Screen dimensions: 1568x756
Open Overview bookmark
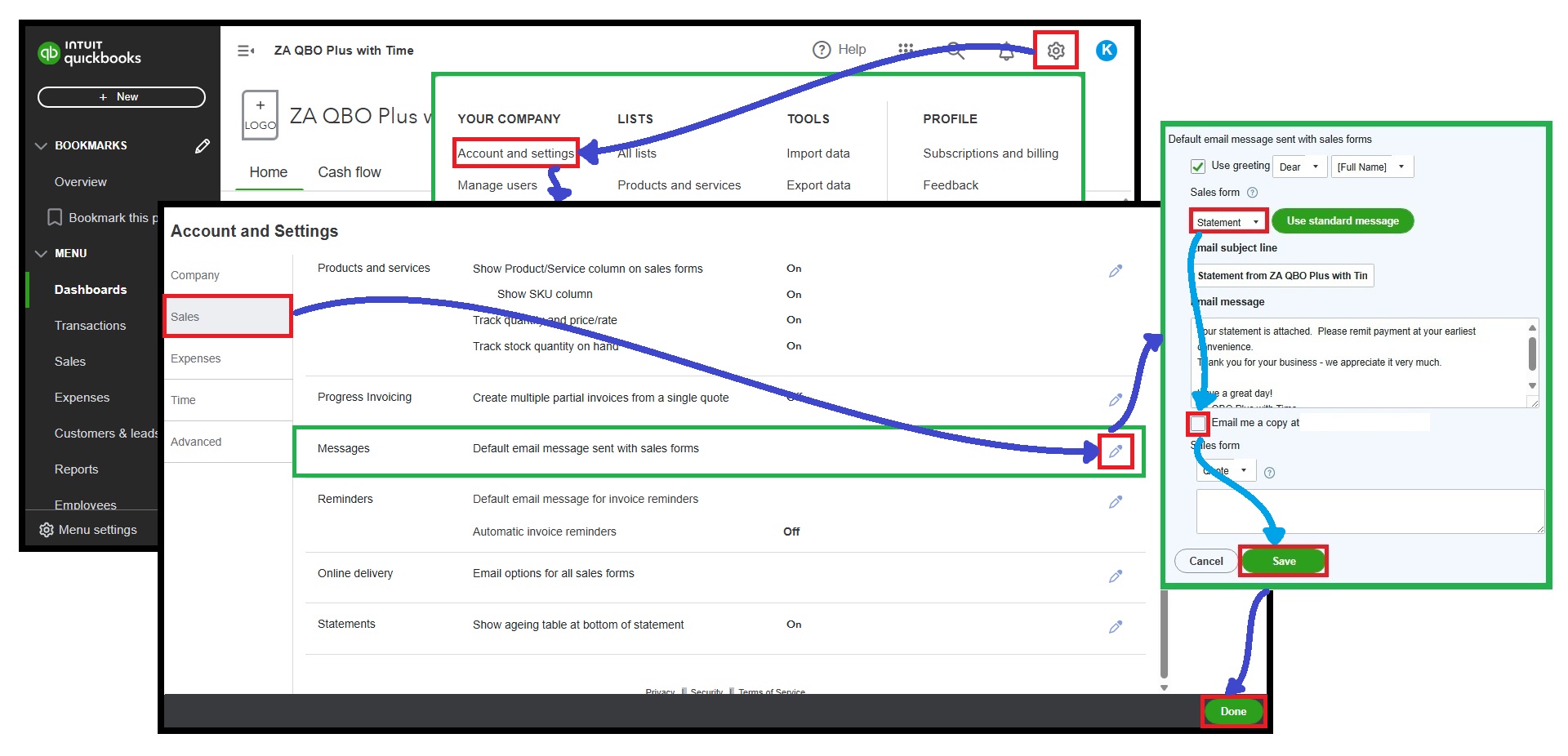tap(81, 182)
